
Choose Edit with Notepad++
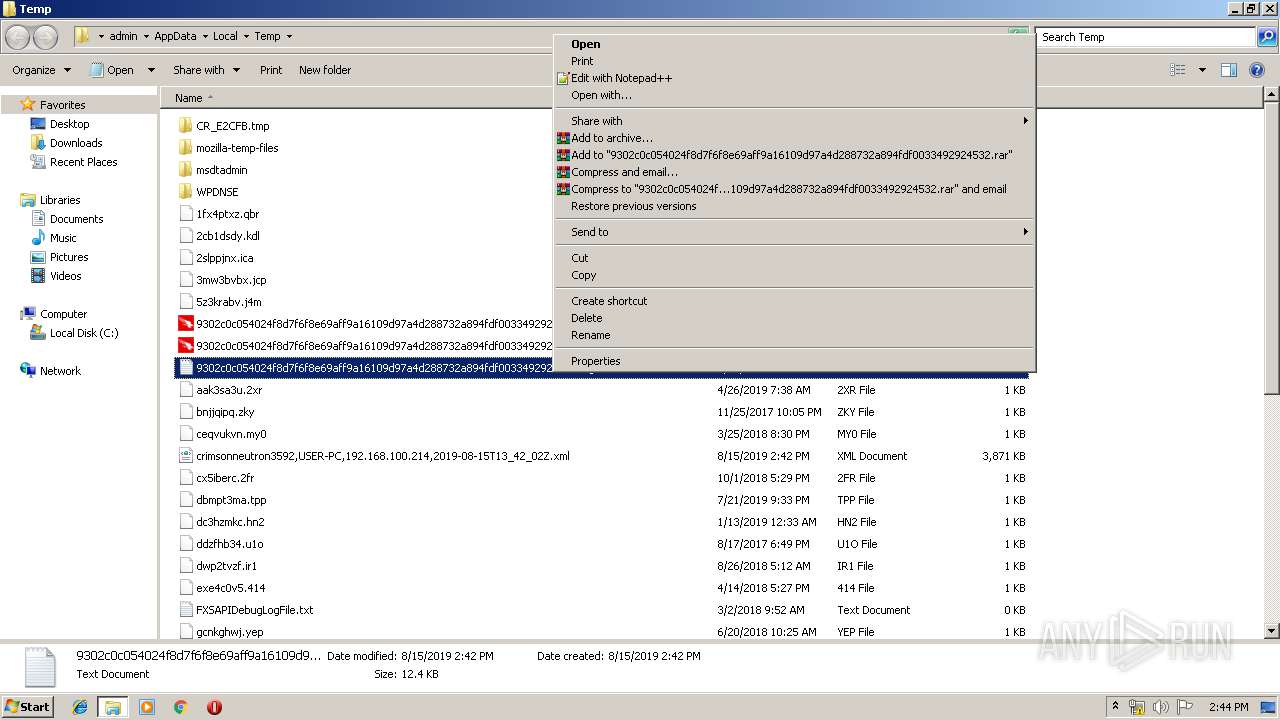pyautogui.click(x=795, y=78)
